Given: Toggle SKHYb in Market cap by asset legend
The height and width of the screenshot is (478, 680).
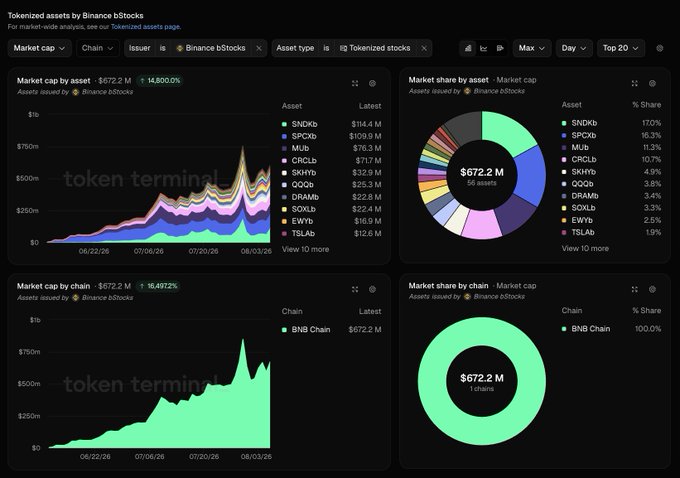Looking at the screenshot, I should (299, 173).
